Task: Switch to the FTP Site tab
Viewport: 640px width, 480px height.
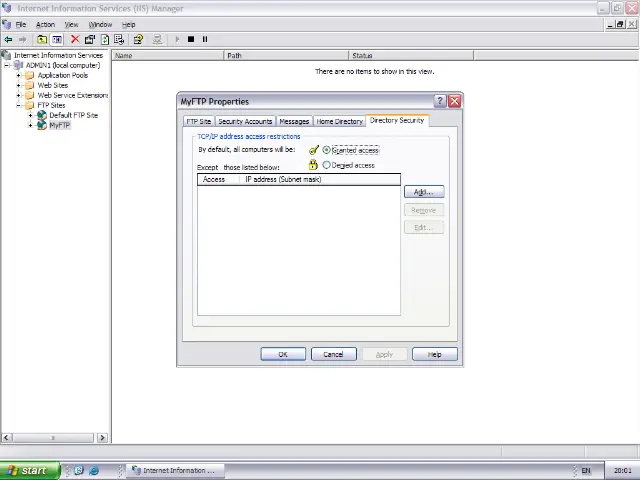Action: [199, 121]
